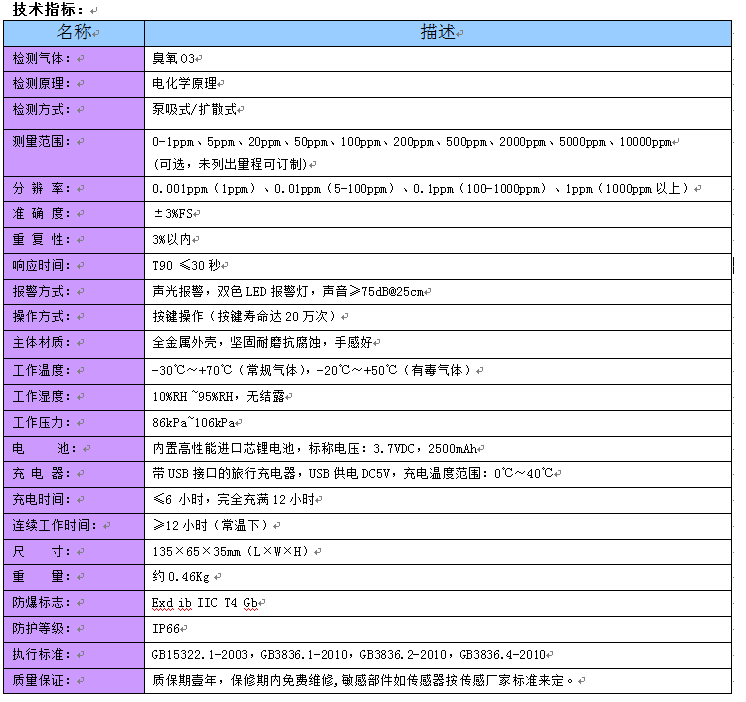Image resolution: width=746 pixels, height=702 pixels.
Task: Click the 工作湿度 label cell
Action: [74, 397]
